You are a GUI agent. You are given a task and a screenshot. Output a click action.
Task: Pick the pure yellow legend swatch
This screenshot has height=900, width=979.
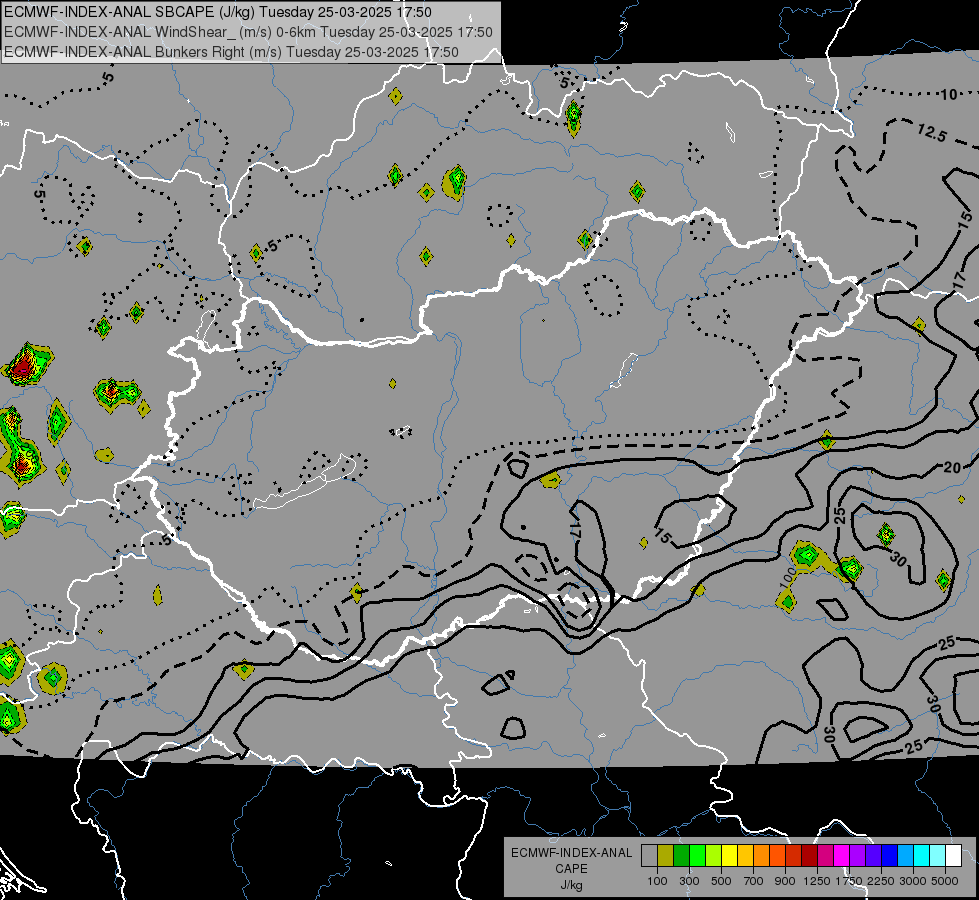point(729,856)
